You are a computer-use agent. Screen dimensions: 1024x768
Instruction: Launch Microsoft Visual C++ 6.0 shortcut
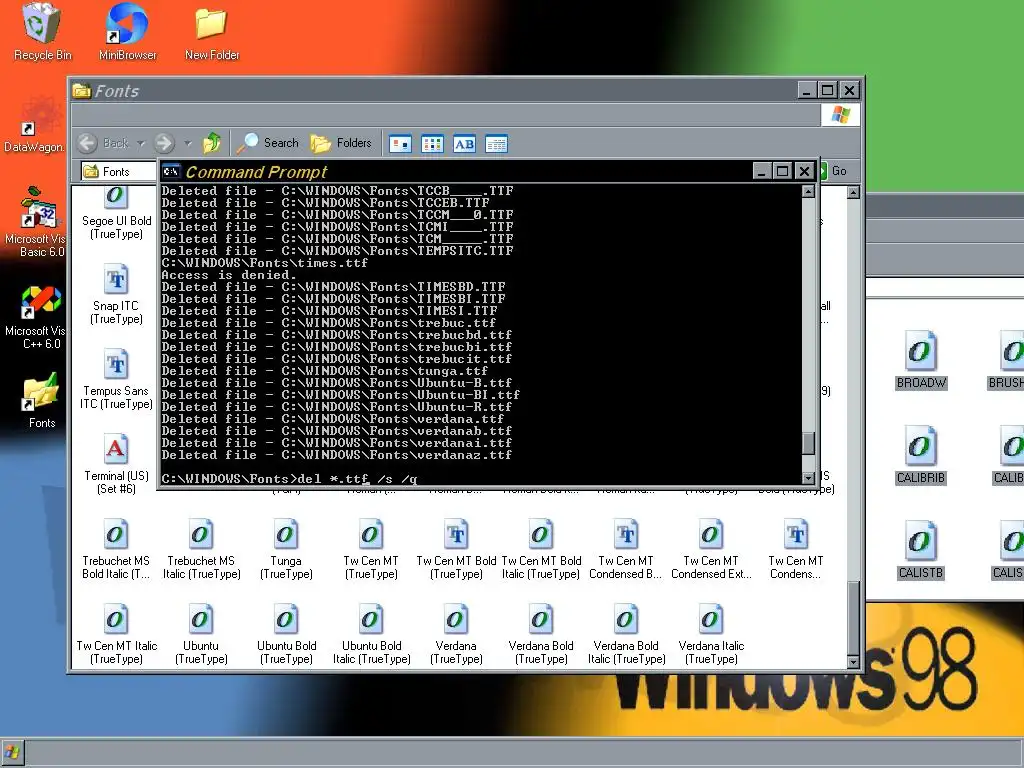pyautogui.click(x=35, y=317)
